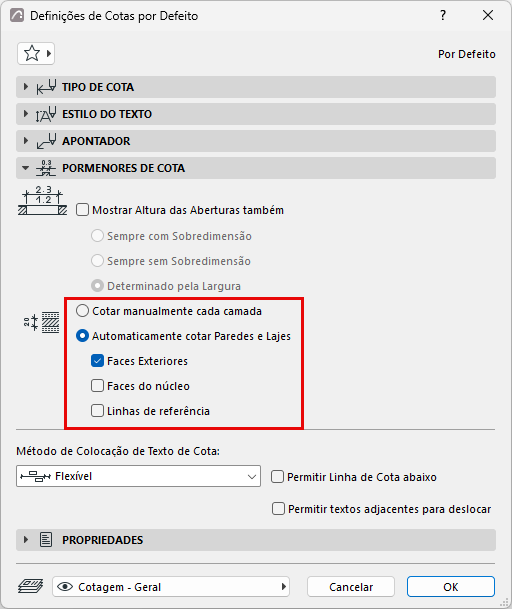Open the Cotagem - Geral layer menu
512x609 pixels.
171,586
